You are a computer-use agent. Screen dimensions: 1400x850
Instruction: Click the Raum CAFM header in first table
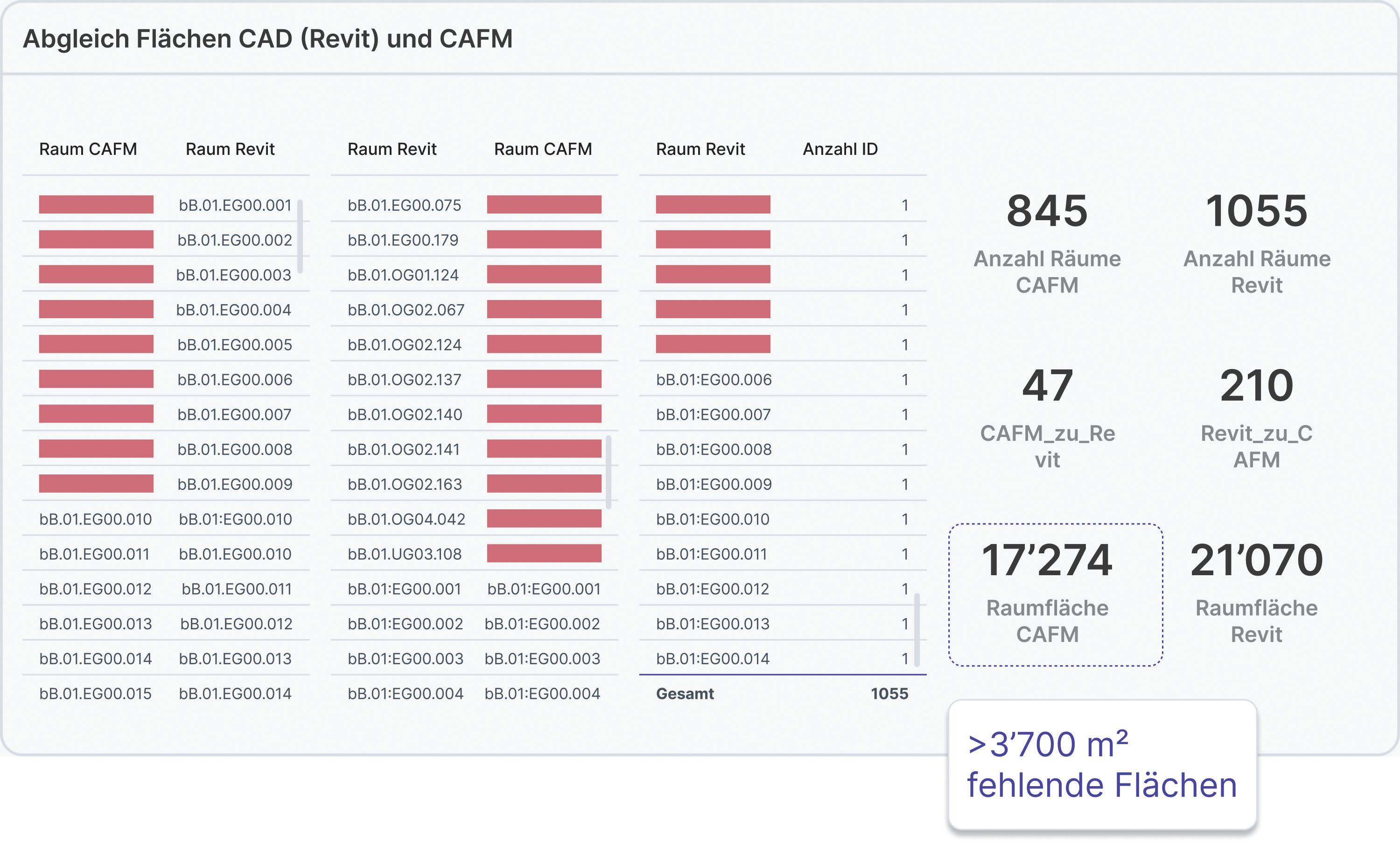tap(88, 149)
